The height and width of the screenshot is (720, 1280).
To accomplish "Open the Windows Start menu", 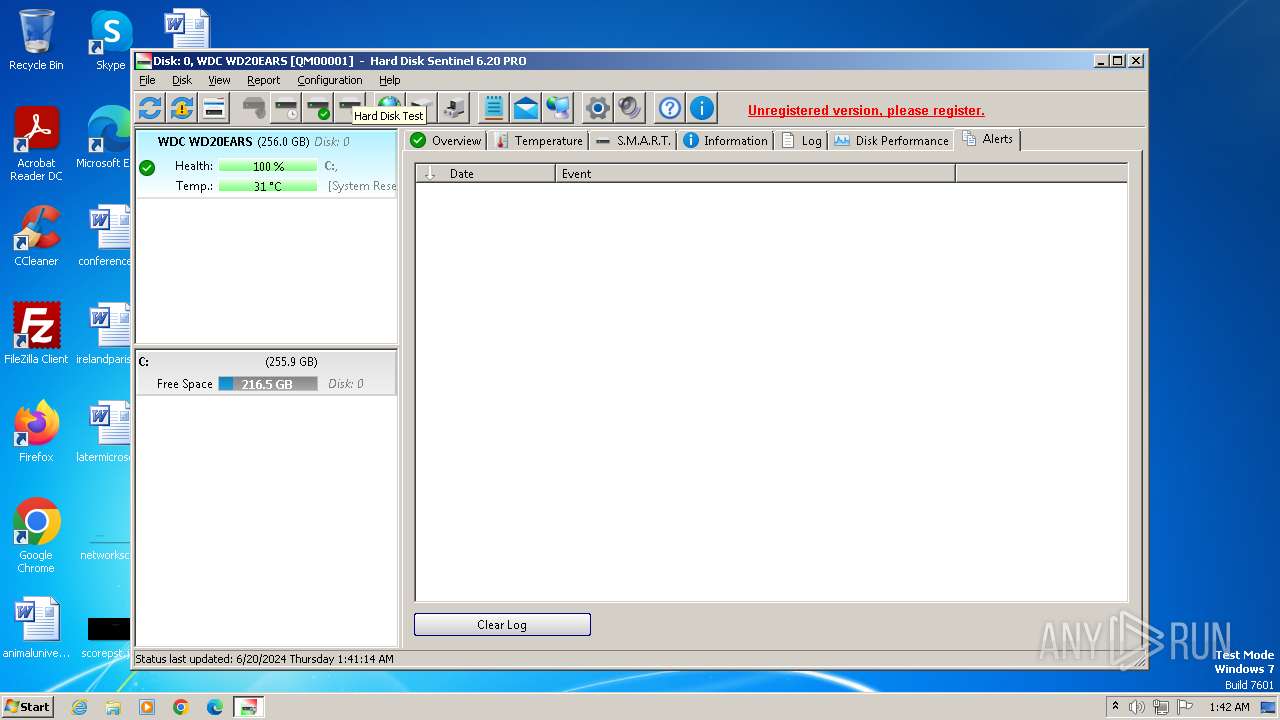I will (x=28, y=706).
